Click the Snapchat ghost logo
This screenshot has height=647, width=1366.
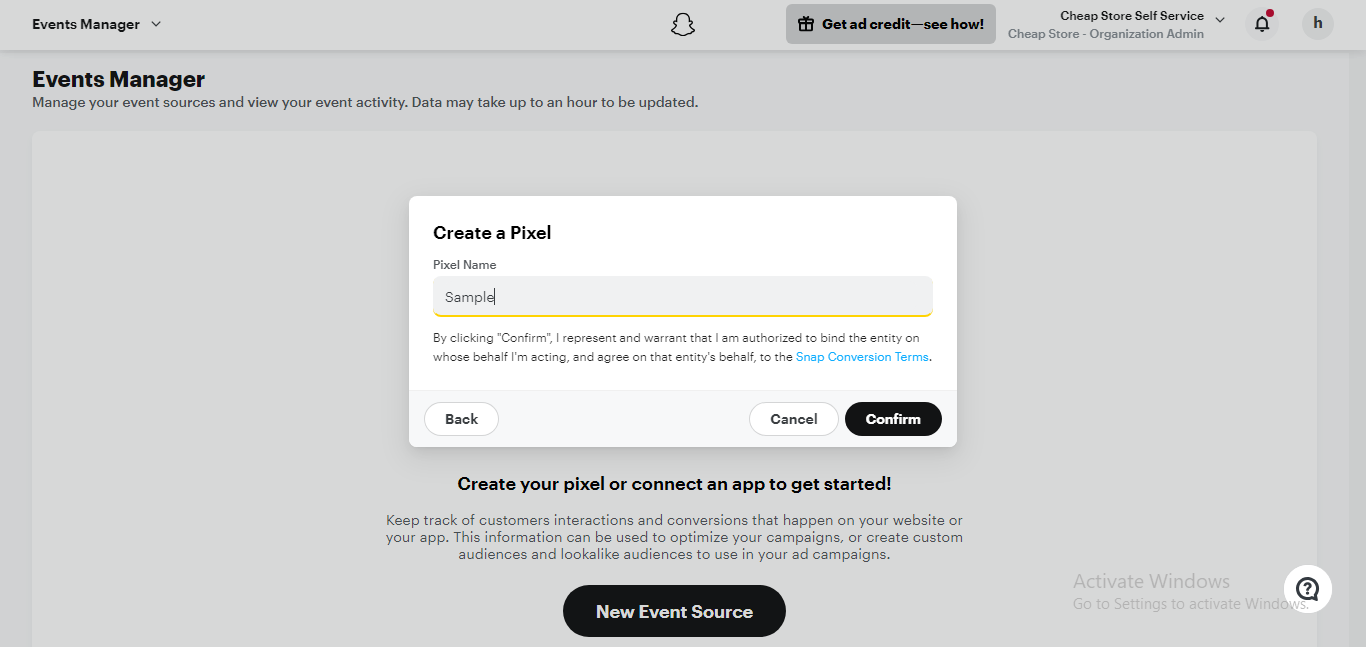click(683, 25)
